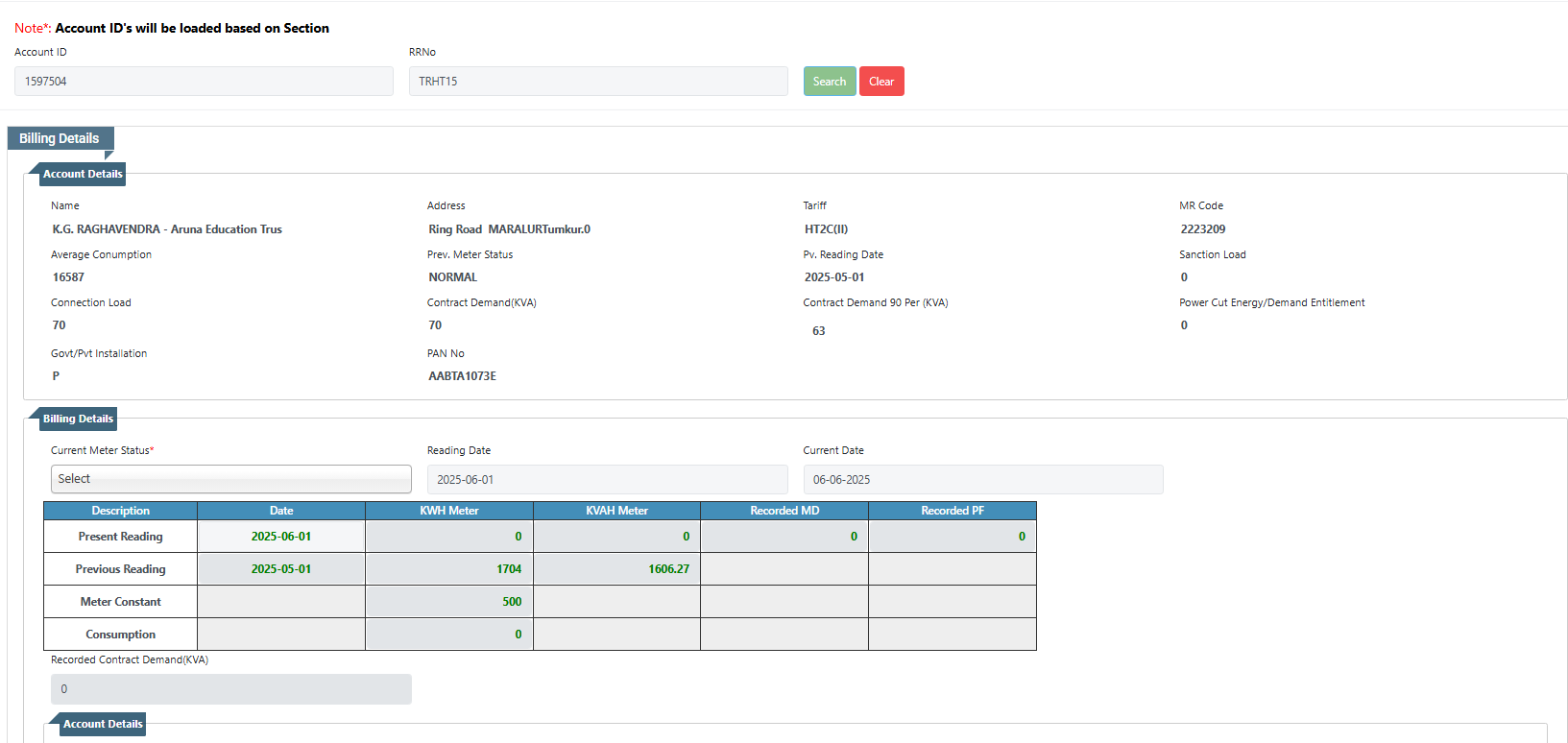Click the Present Reading row label

tap(121, 537)
